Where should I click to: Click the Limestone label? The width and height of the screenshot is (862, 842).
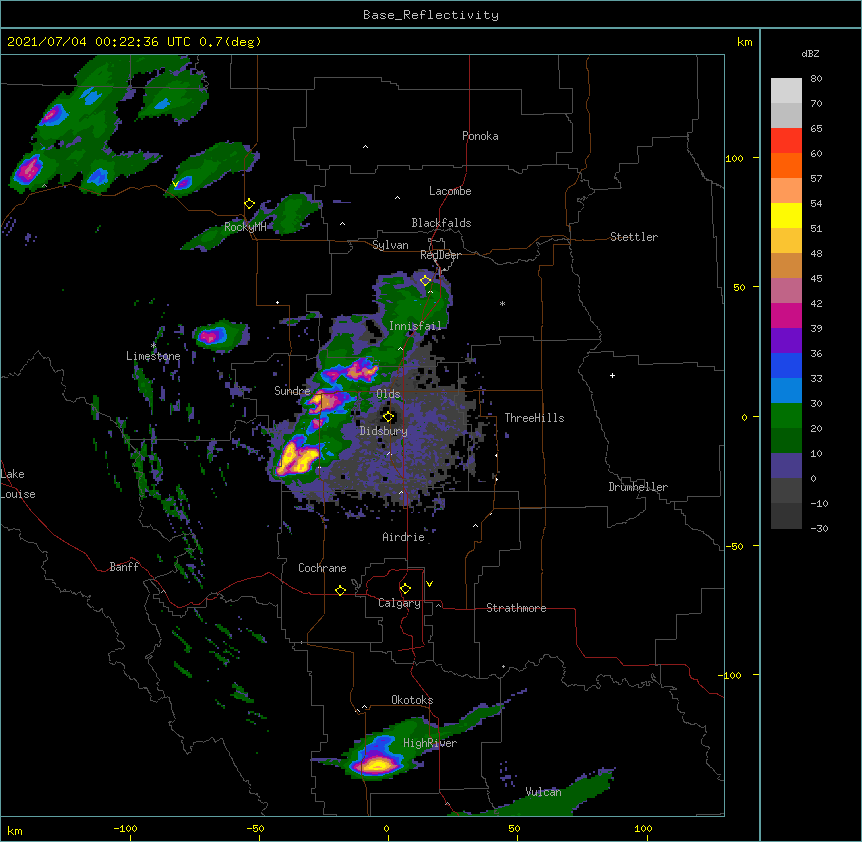click(153, 356)
